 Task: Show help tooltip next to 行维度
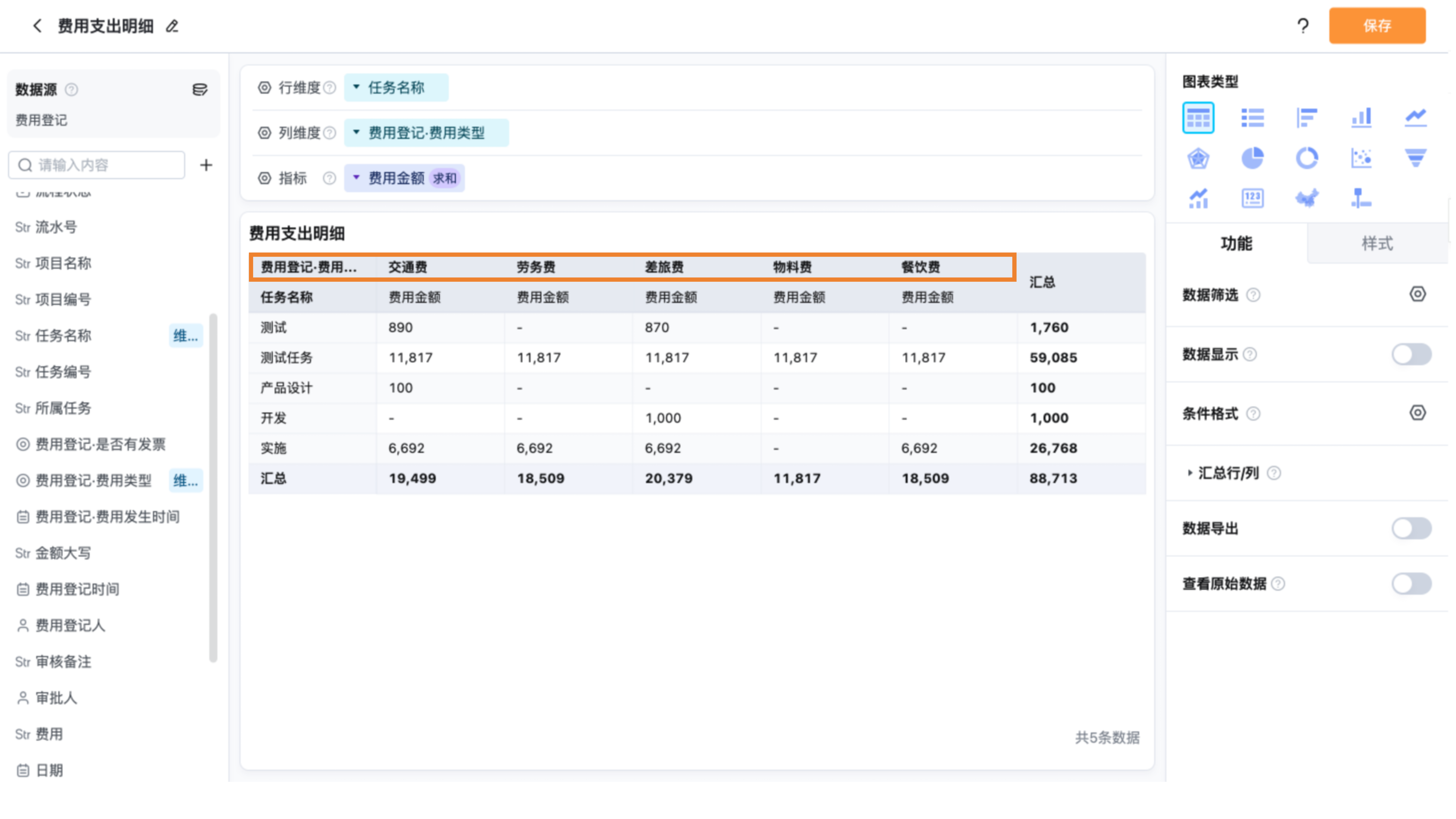pyautogui.click(x=329, y=88)
